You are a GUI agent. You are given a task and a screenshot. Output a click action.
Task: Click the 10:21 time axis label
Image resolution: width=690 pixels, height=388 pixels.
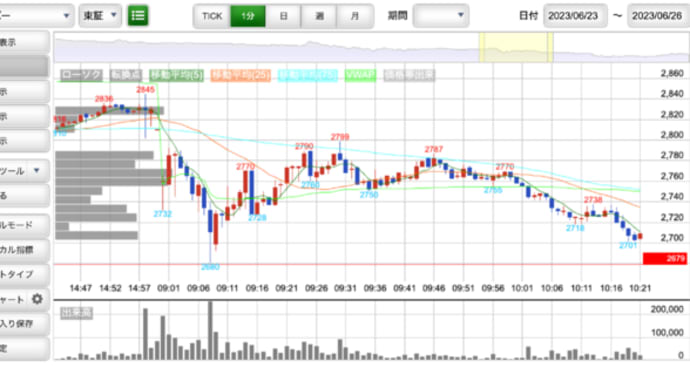click(640, 288)
